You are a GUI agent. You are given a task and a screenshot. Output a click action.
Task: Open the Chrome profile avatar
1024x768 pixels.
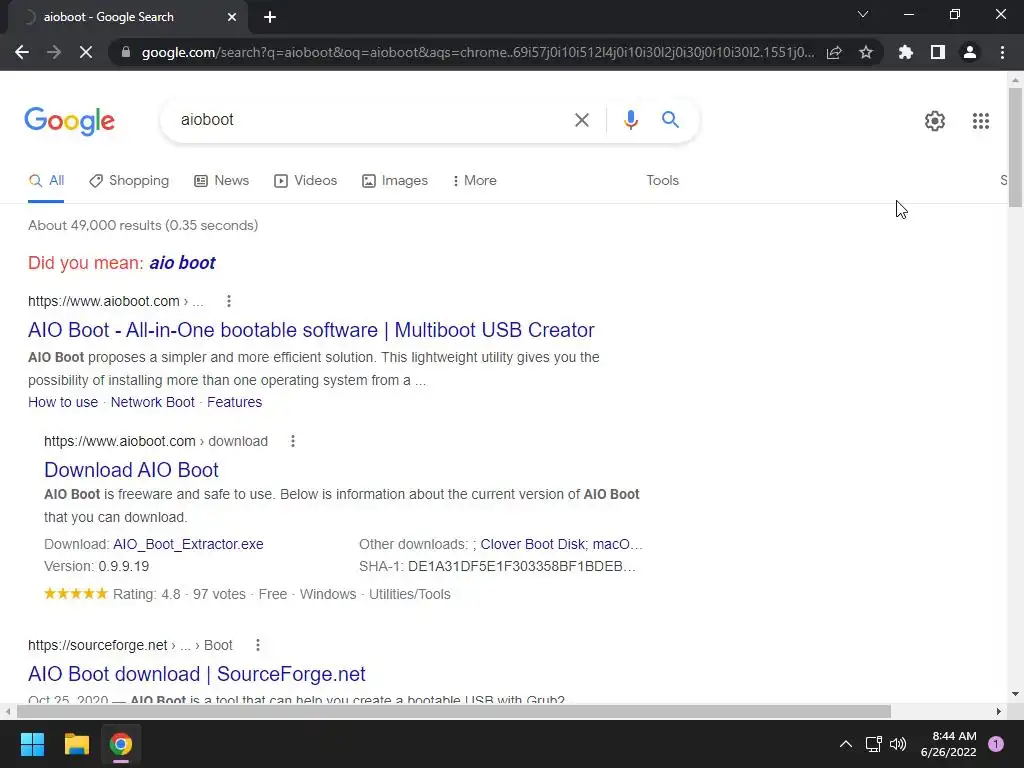[x=970, y=52]
